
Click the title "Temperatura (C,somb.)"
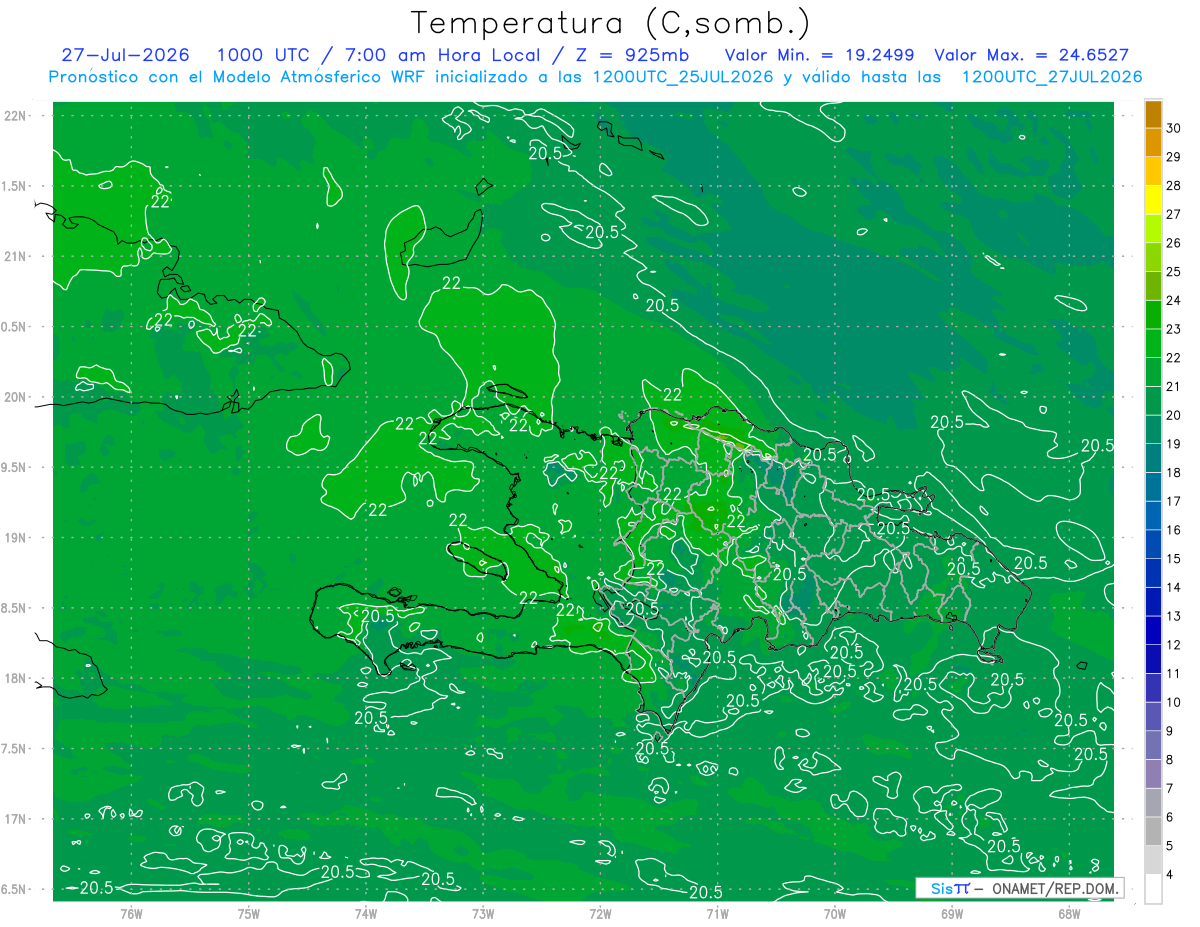point(611,23)
